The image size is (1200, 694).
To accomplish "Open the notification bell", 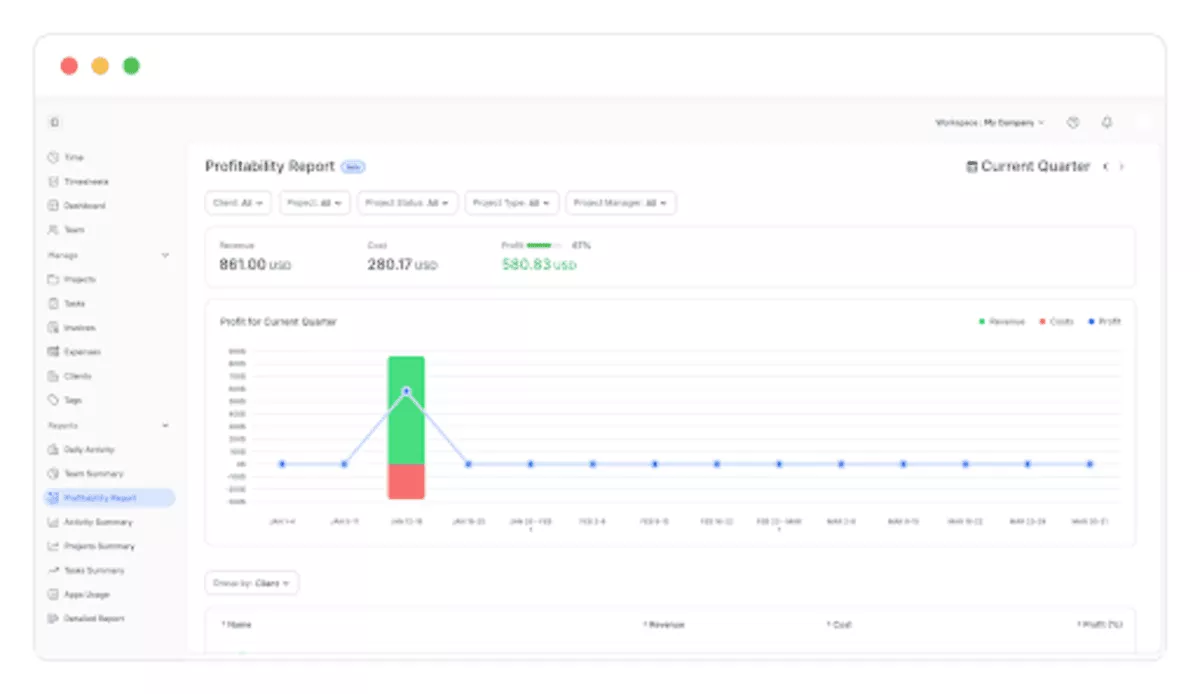I will click(x=1106, y=122).
